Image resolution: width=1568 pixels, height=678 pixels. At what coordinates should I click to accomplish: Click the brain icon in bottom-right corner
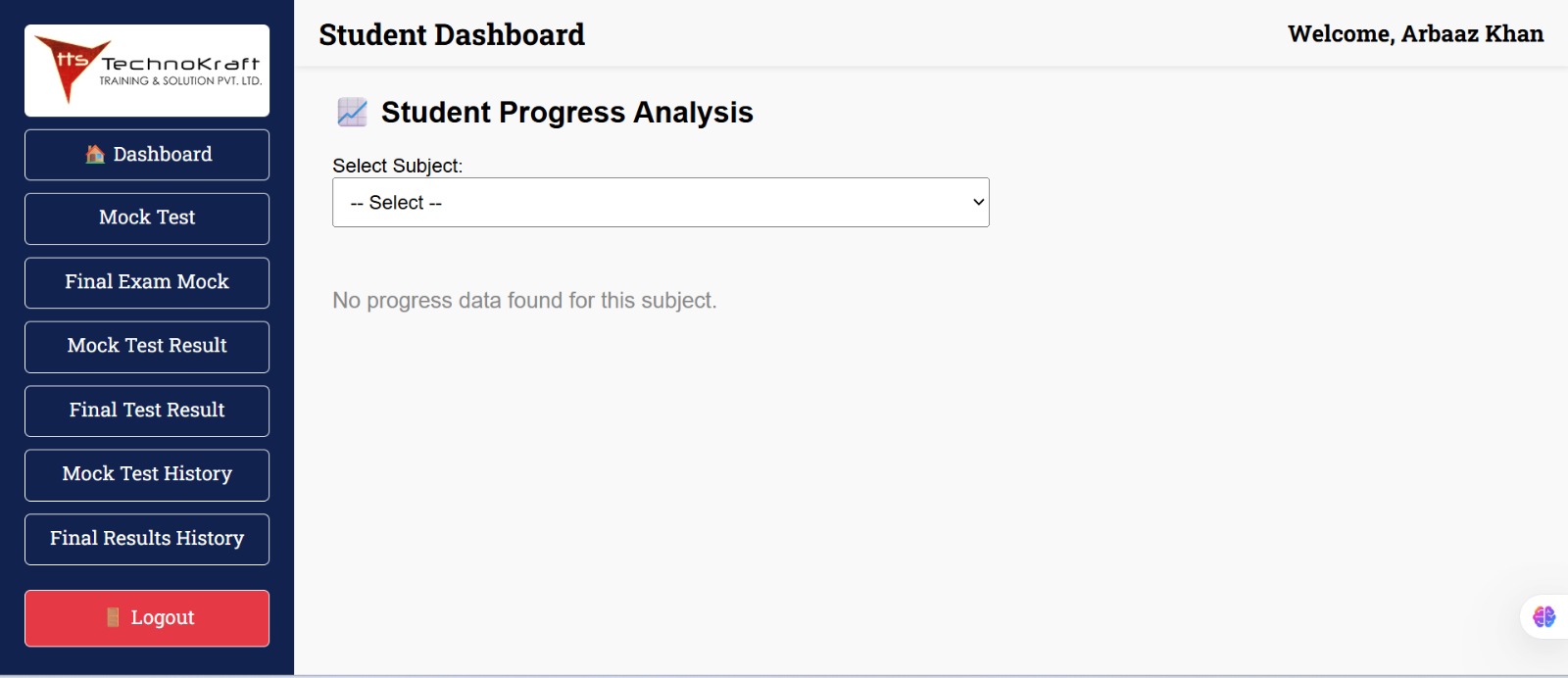1544,617
